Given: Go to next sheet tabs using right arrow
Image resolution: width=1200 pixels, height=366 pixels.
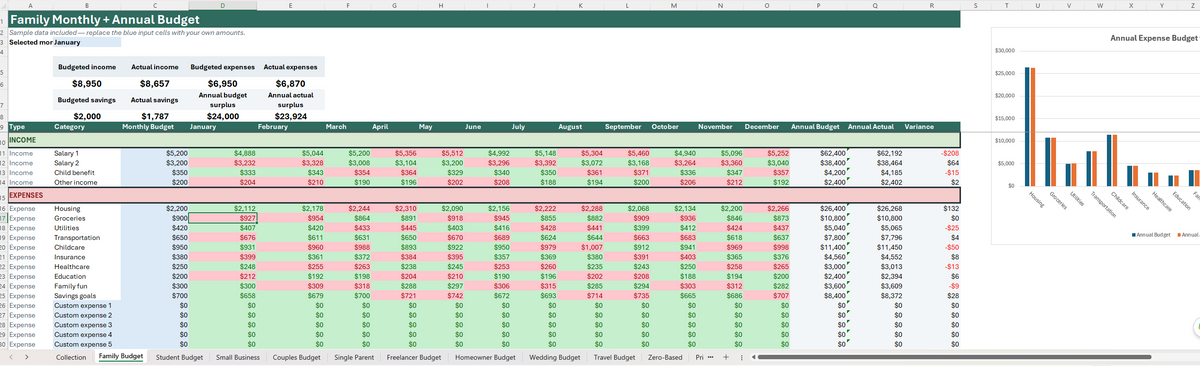Looking at the screenshot, I should click(x=27, y=357).
